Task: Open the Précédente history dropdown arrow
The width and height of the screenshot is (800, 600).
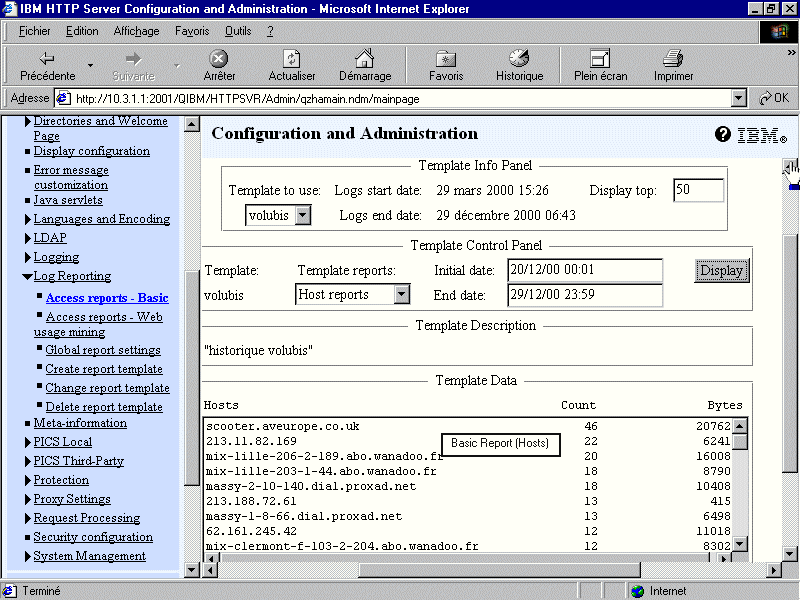Action: pos(90,65)
